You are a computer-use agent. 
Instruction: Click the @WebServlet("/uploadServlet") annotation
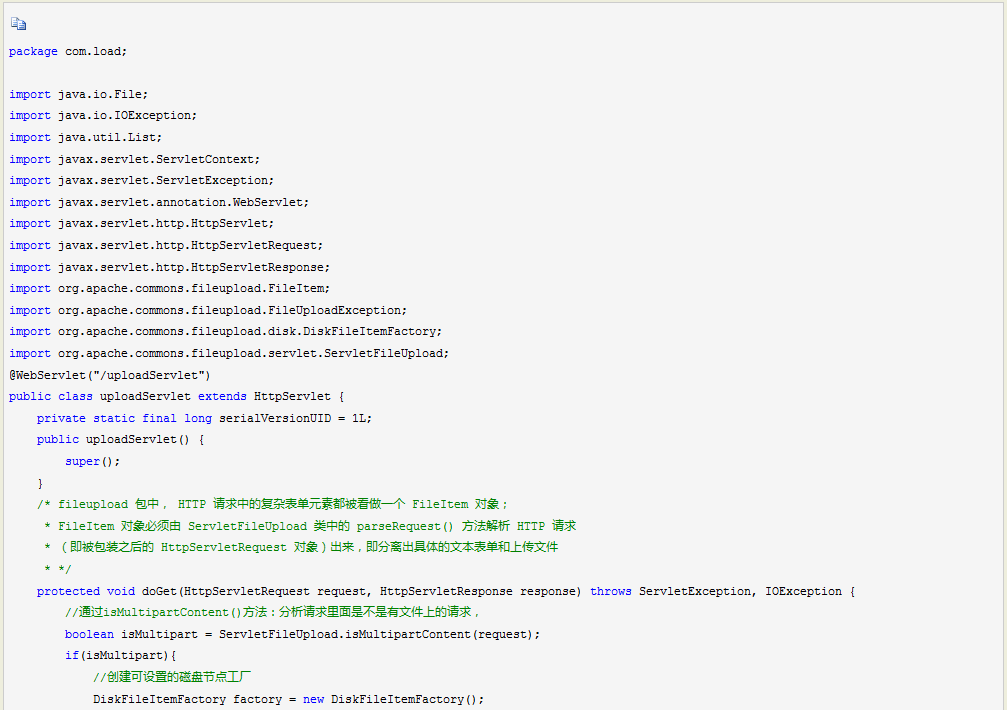pos(110,375)
